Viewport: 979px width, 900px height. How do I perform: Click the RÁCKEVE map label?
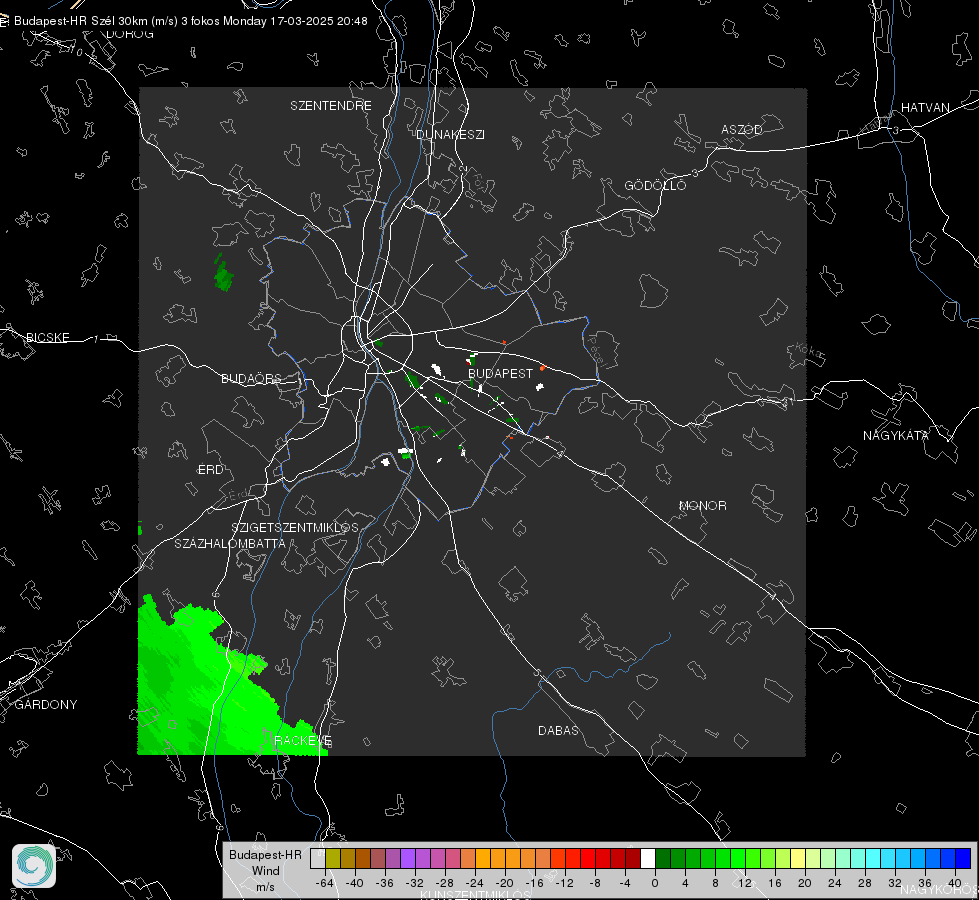(x=303, y=741)
